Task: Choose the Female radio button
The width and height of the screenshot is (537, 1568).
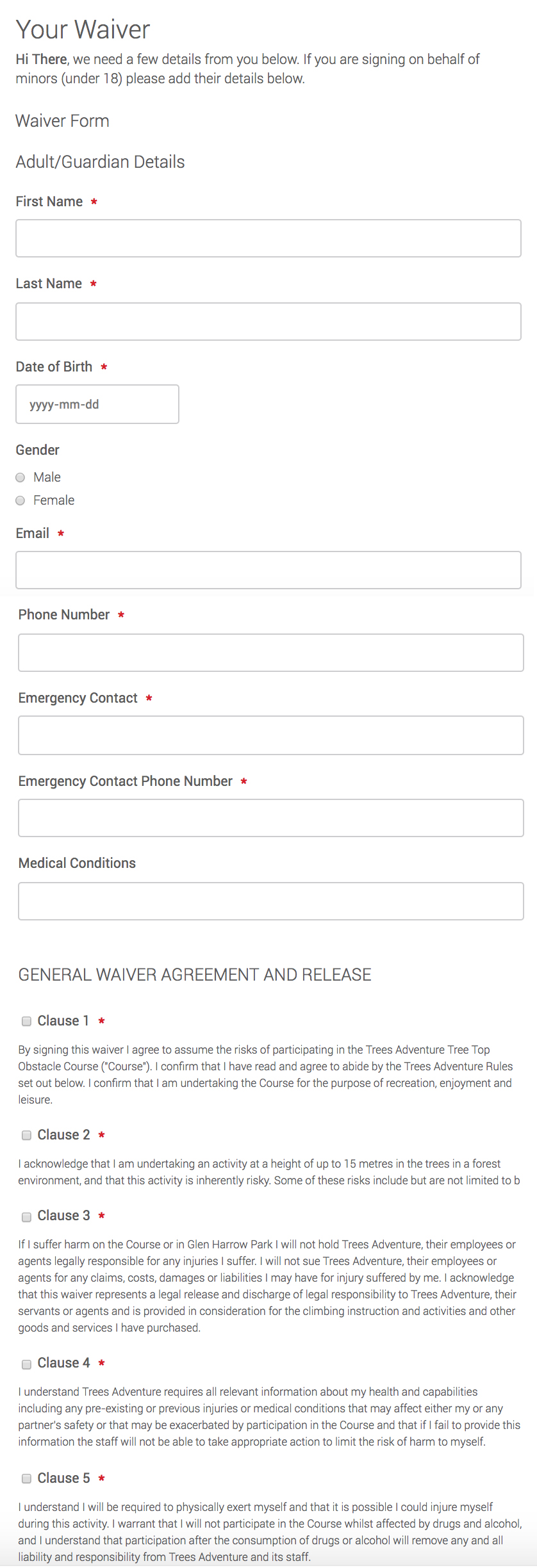Action: coord(21,500)
